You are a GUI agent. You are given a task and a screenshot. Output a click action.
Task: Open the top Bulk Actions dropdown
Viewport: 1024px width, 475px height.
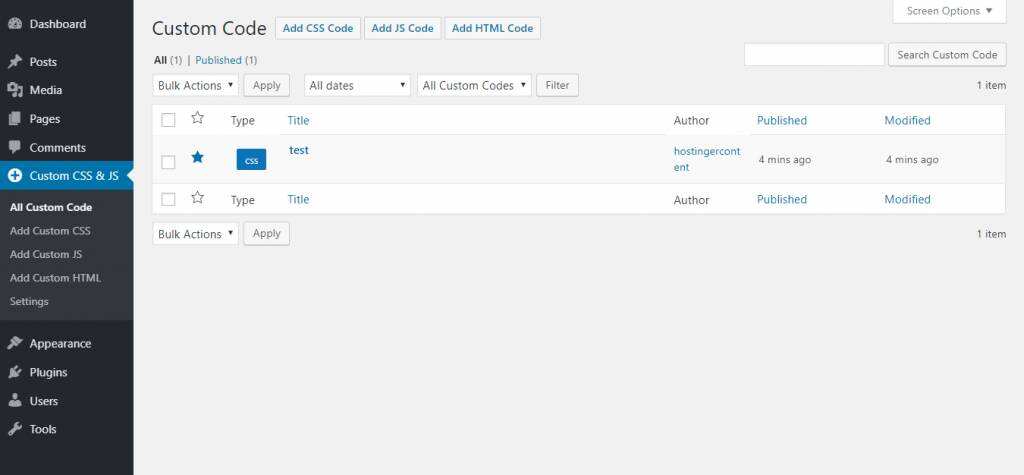196,86
